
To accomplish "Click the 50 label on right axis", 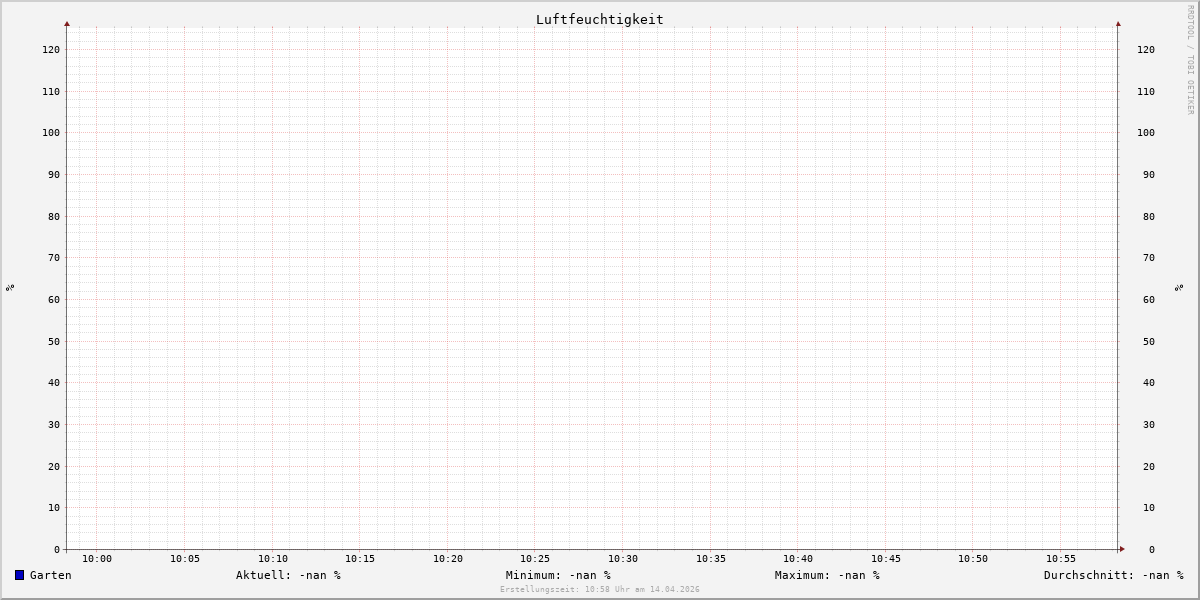I will pos(1149,341).
